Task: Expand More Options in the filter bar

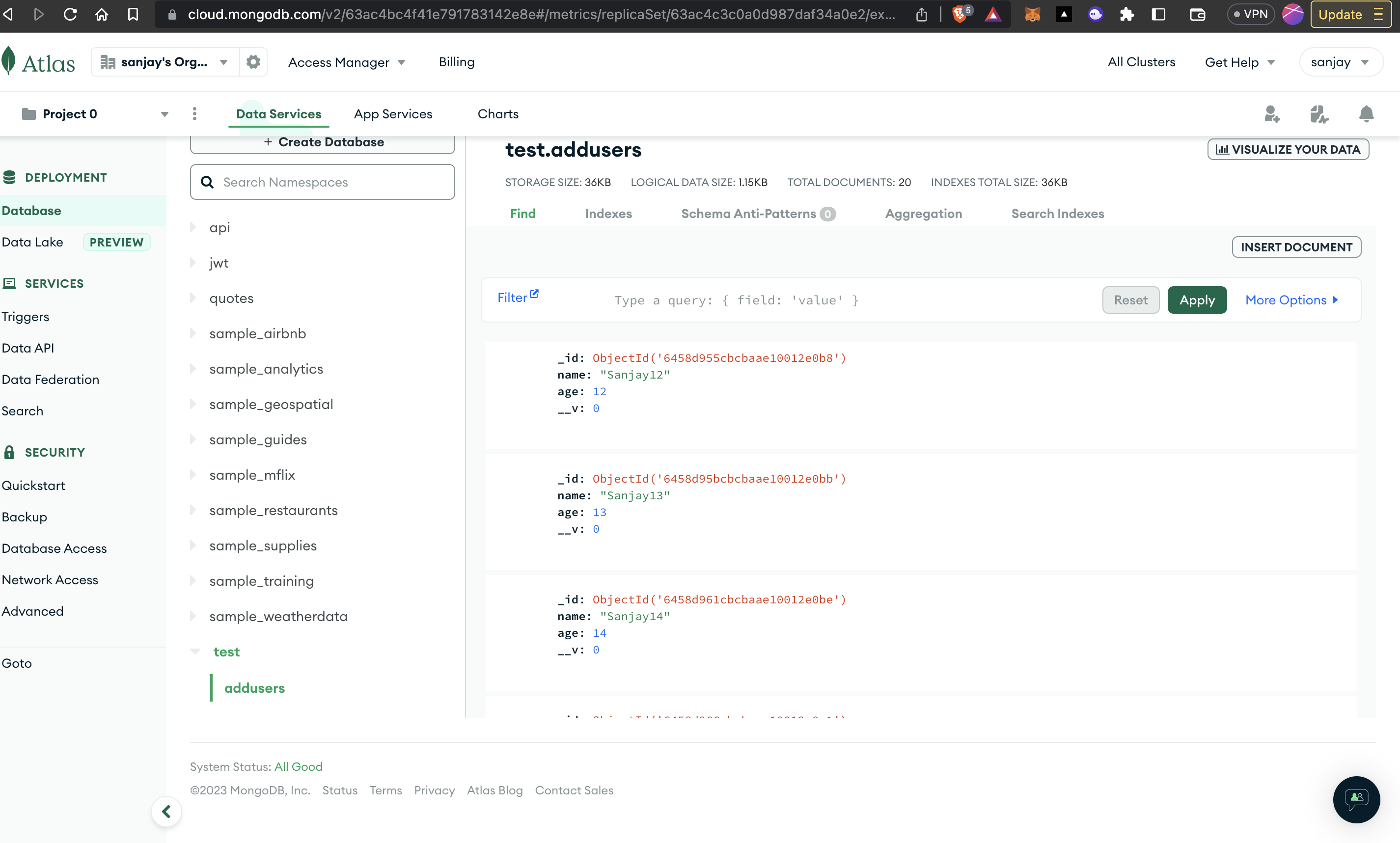Action: (1291, 300)
